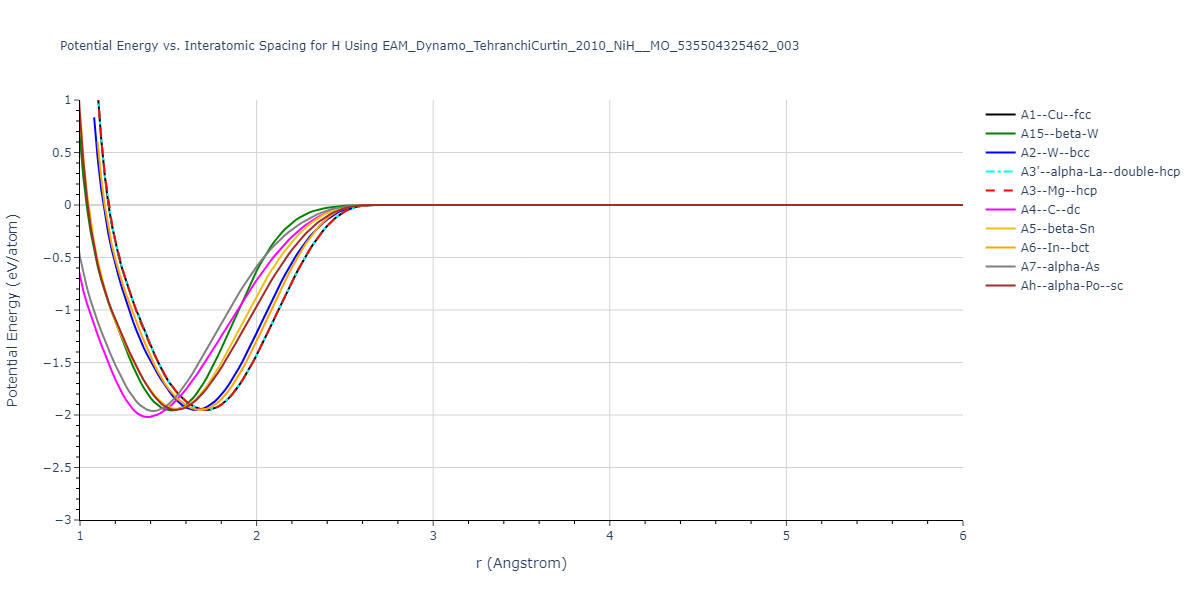Click y-axis tick label 0.5

[60, 153]
